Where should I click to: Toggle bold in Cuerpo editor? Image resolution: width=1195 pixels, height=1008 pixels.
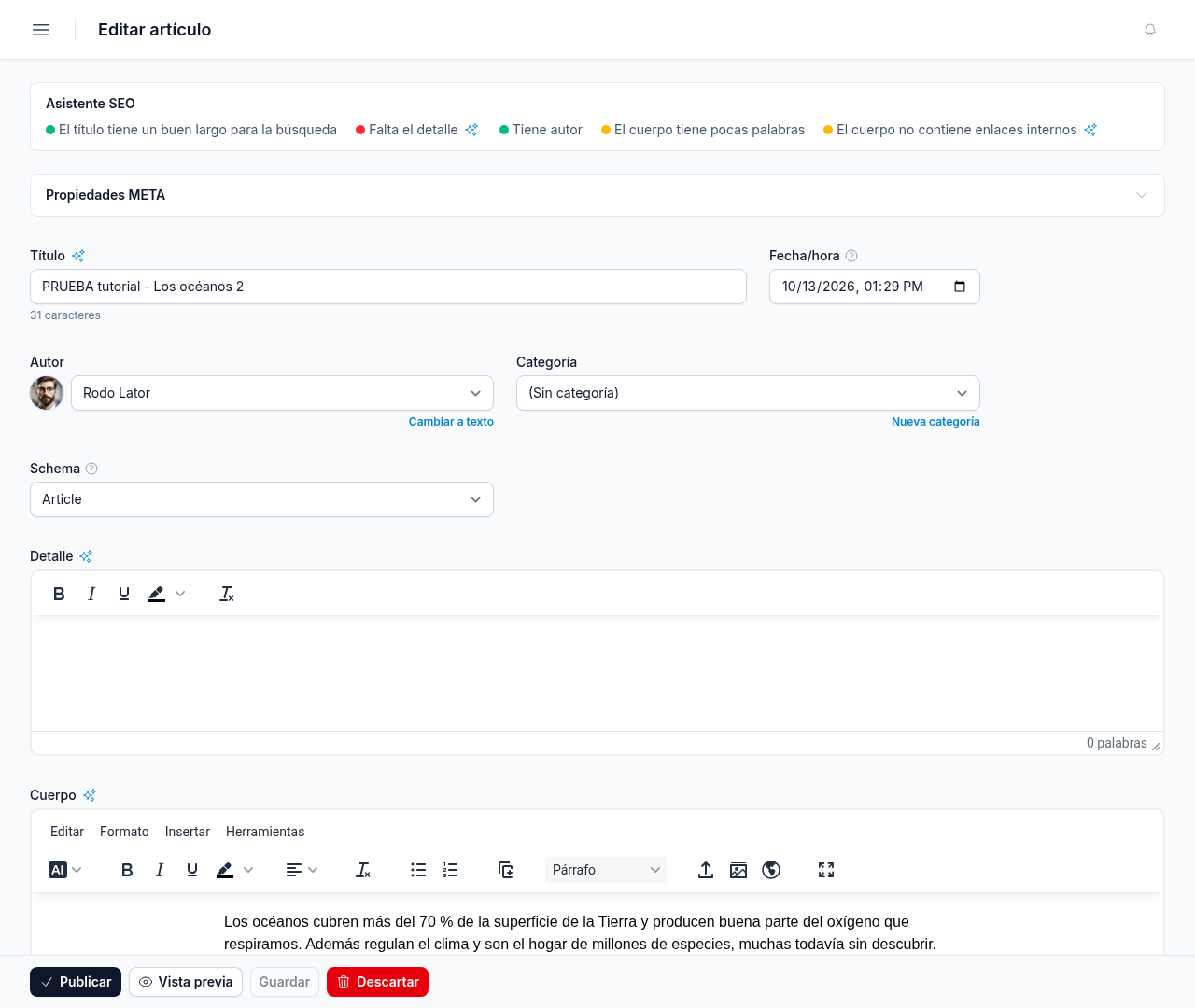click(127, 870)
